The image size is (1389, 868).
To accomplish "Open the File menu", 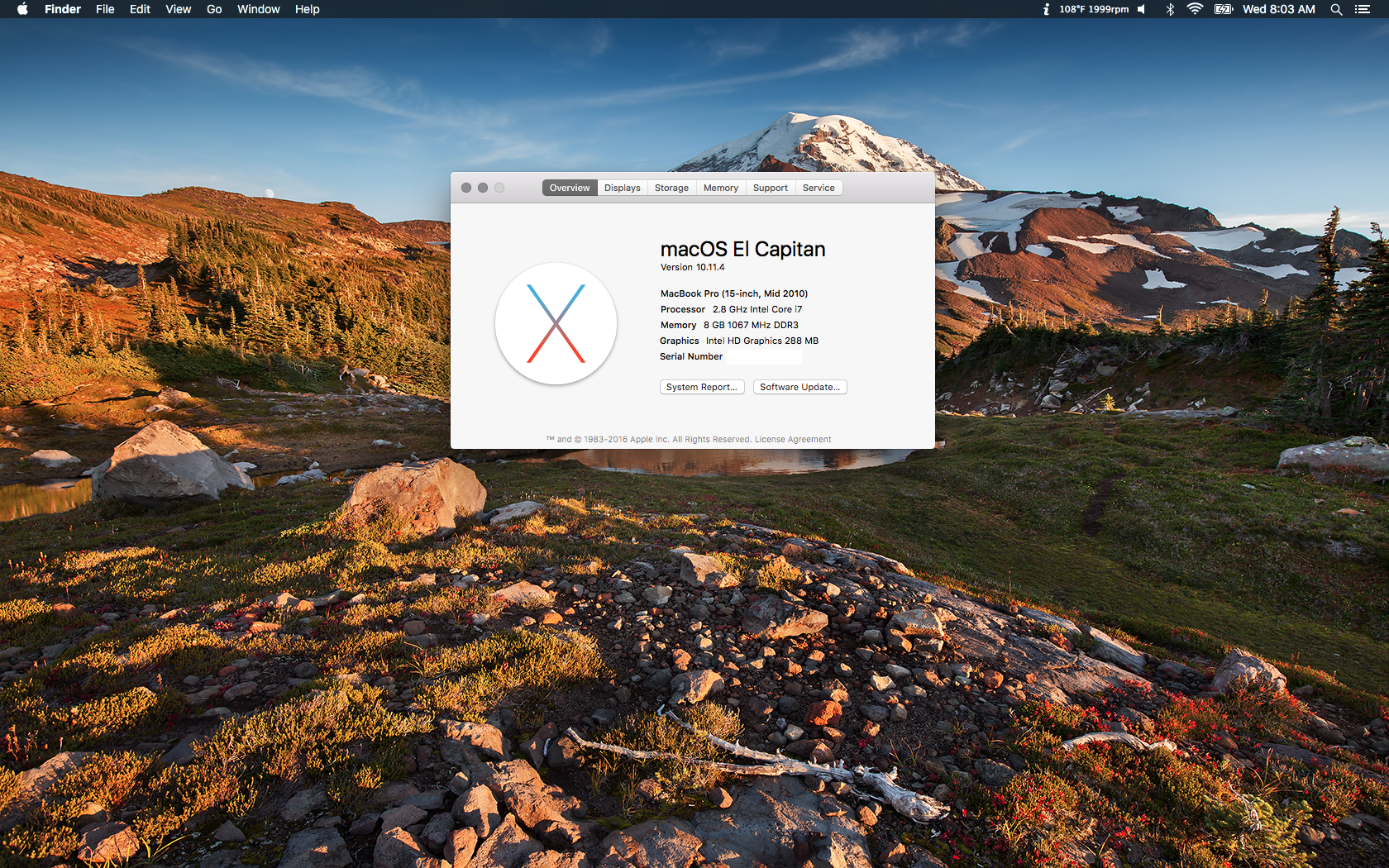I will [x=105, y=9].
